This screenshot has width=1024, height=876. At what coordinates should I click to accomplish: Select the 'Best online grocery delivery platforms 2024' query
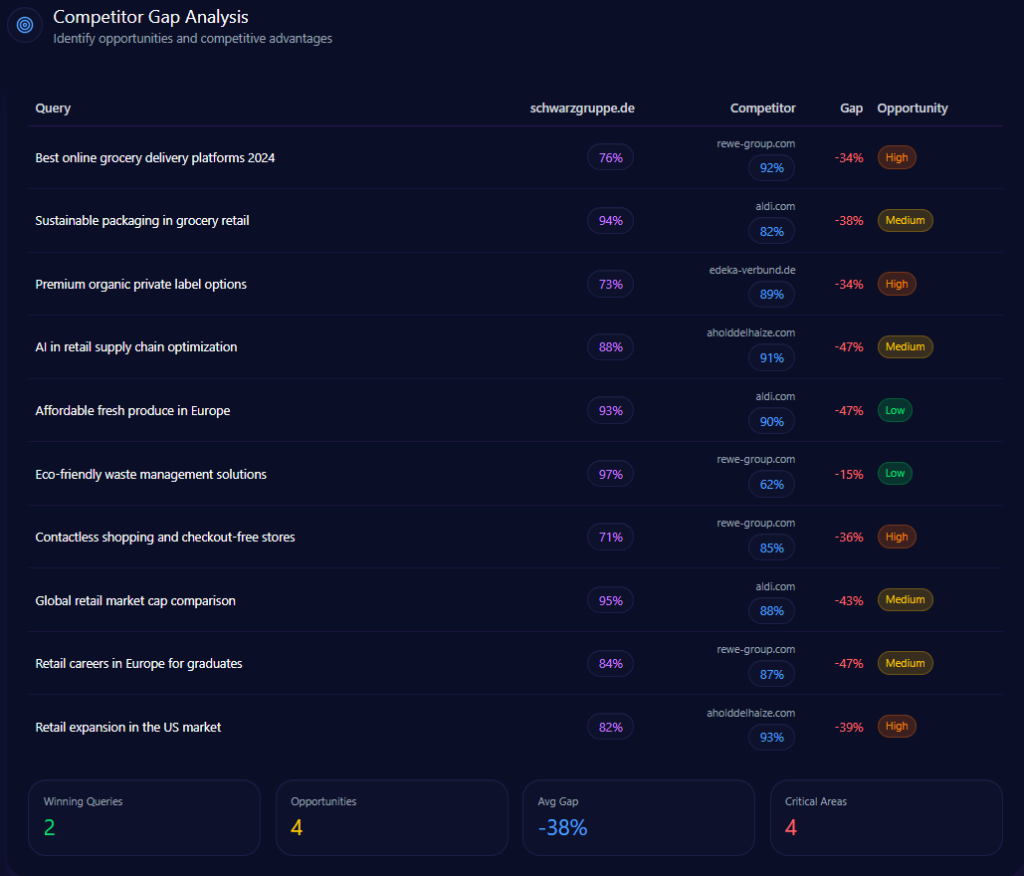coord(155,158)
